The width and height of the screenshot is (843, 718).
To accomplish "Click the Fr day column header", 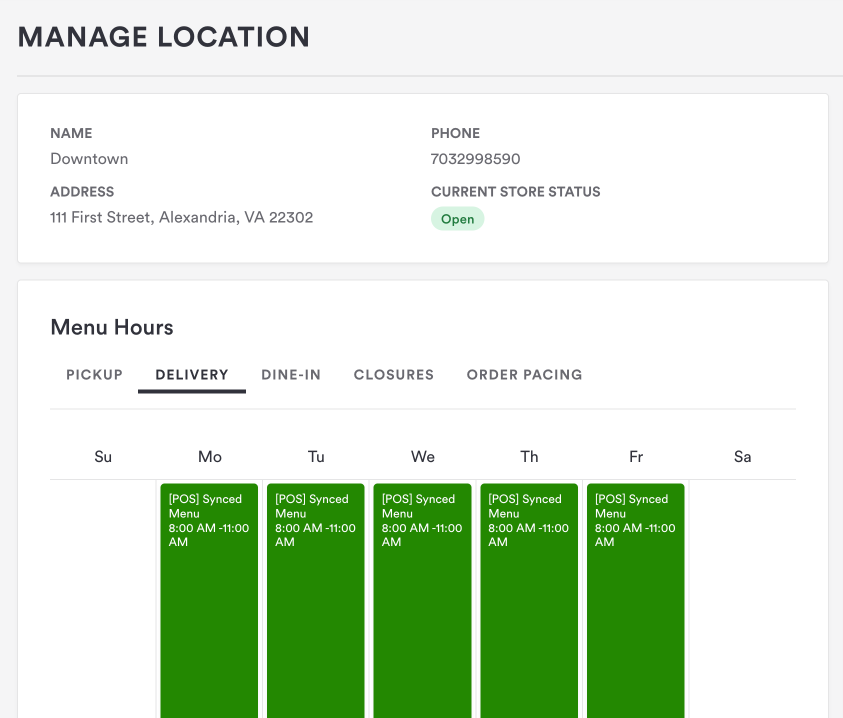I will point(636,457).
